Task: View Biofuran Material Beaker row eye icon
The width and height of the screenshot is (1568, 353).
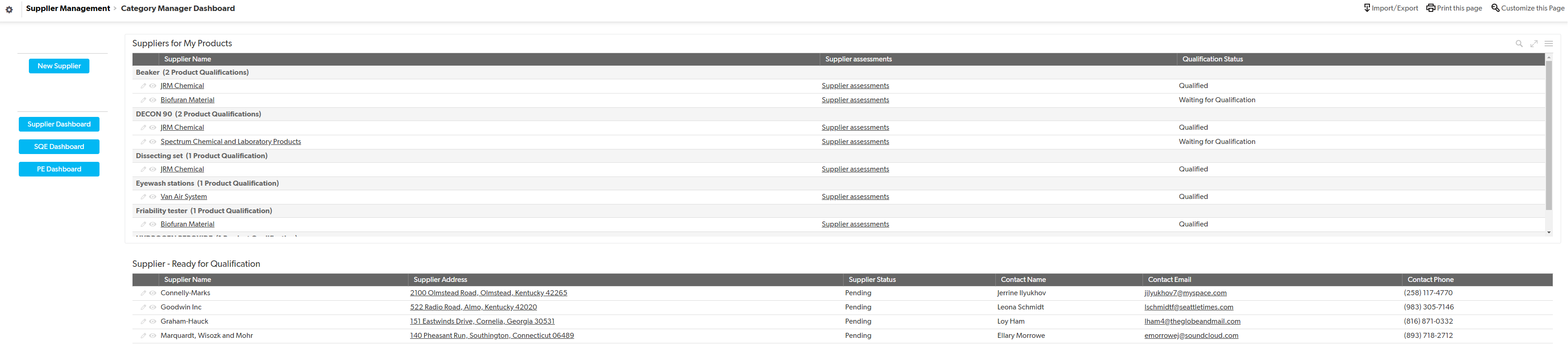Action: pyautogui.click(x=153, y=100)
